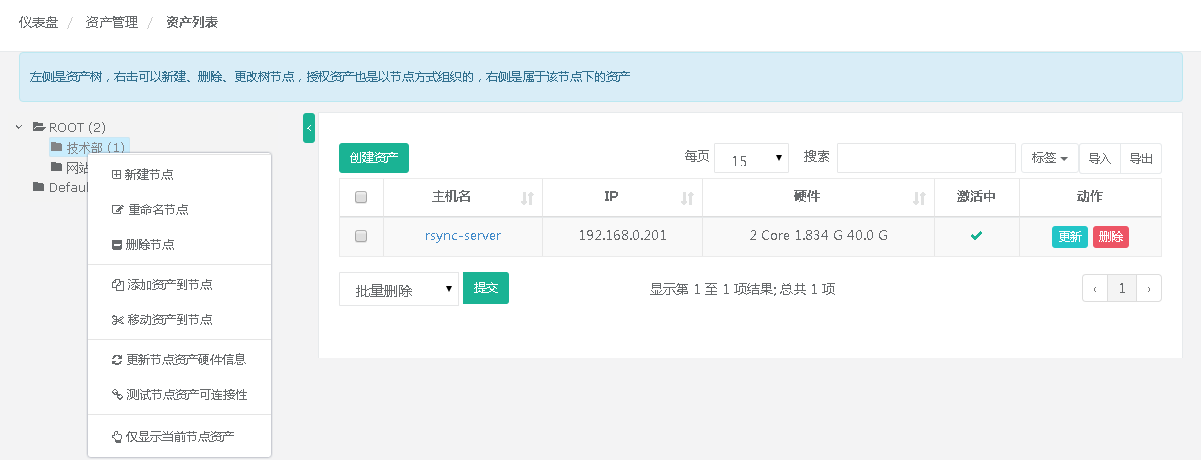Tick the rsync-server row checkbox
1201x460 pixels.
pos(361,236)
